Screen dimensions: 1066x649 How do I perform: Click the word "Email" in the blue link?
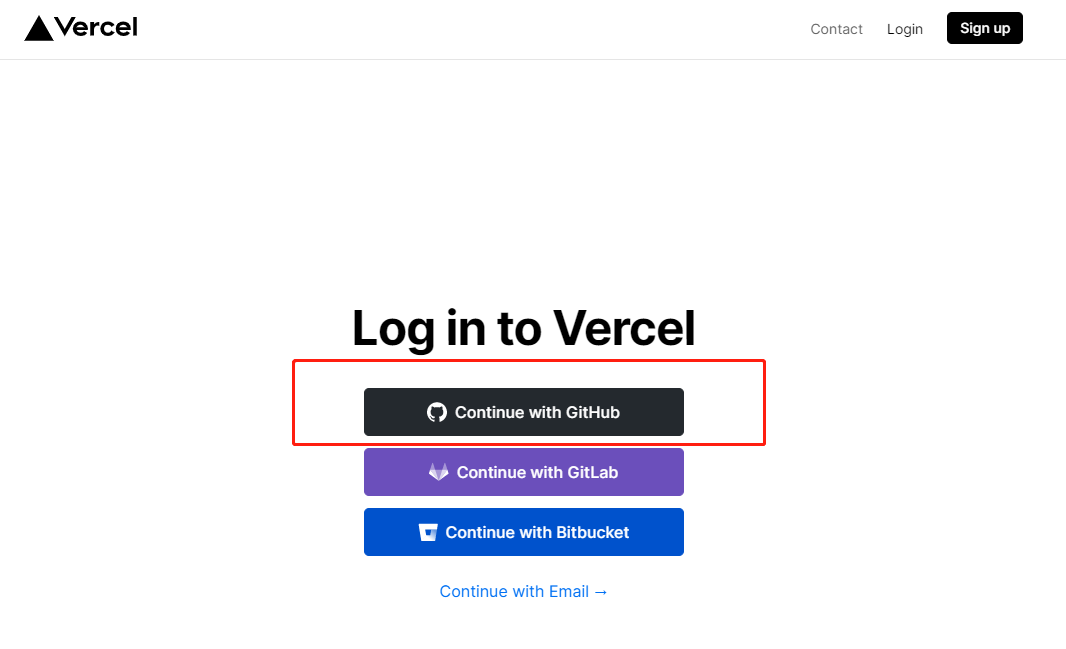click(x=568, y=591)
